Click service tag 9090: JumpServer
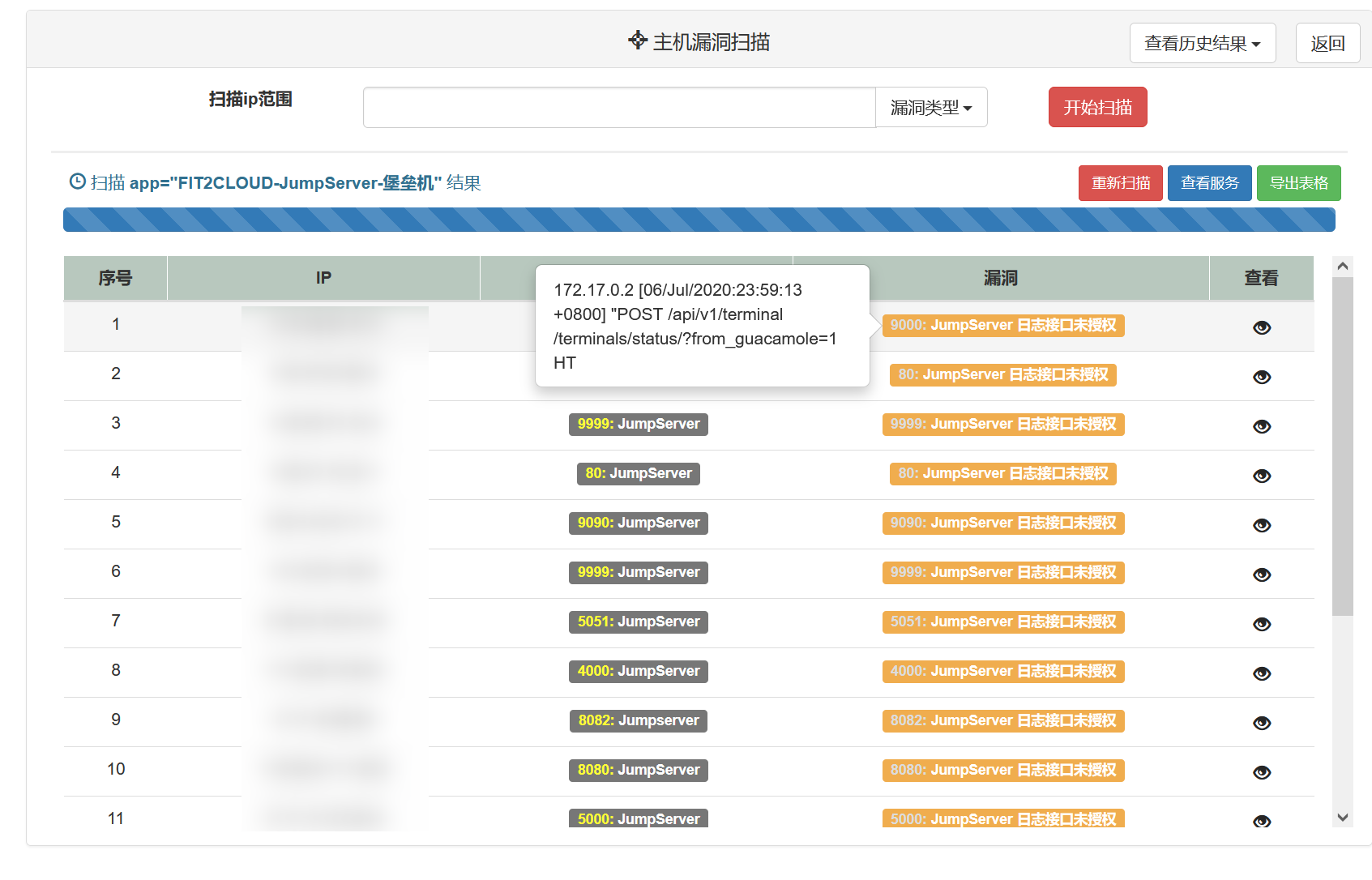 (x=639, y=523)
